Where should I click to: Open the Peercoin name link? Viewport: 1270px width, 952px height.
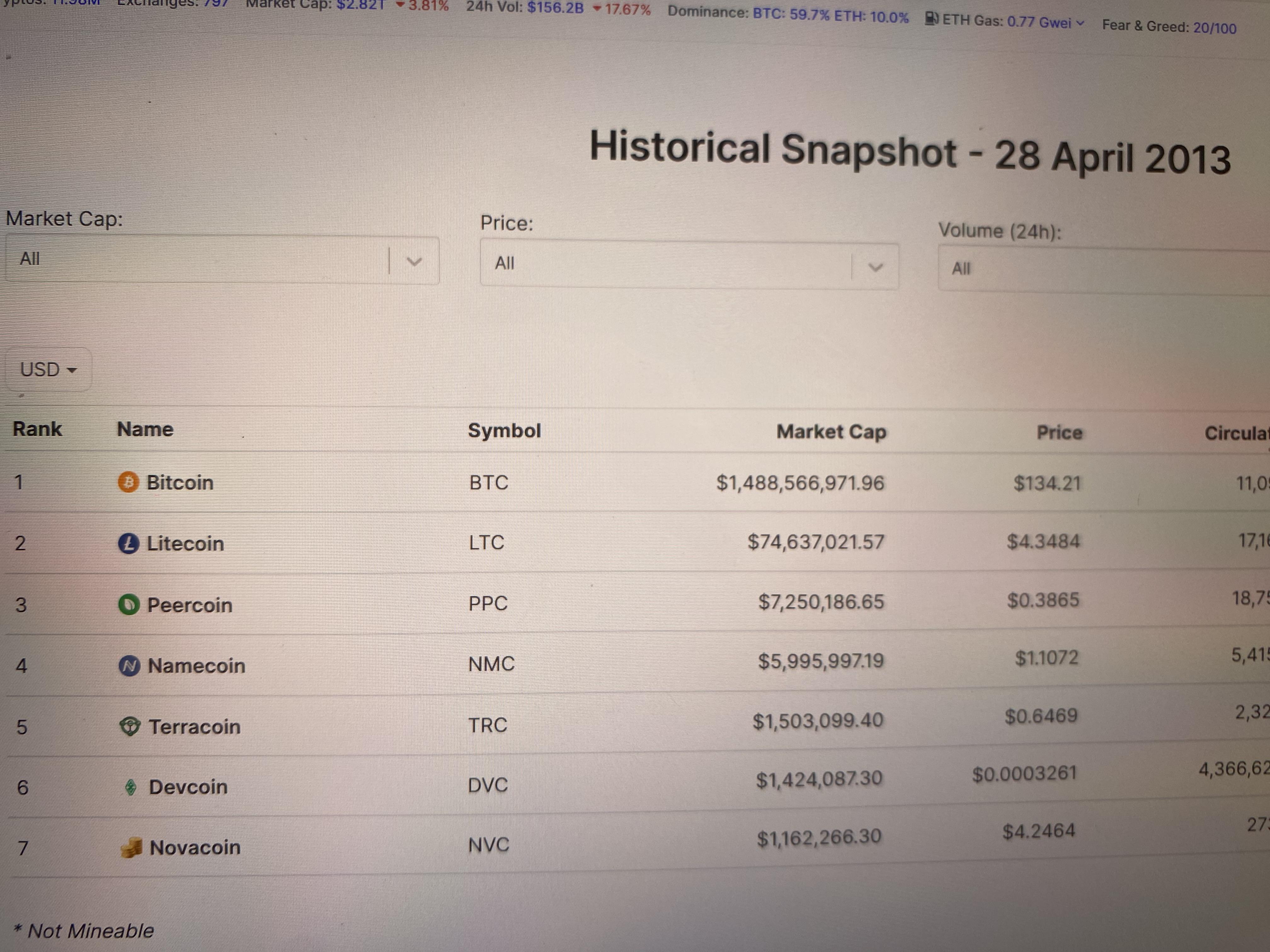[190, 605]
